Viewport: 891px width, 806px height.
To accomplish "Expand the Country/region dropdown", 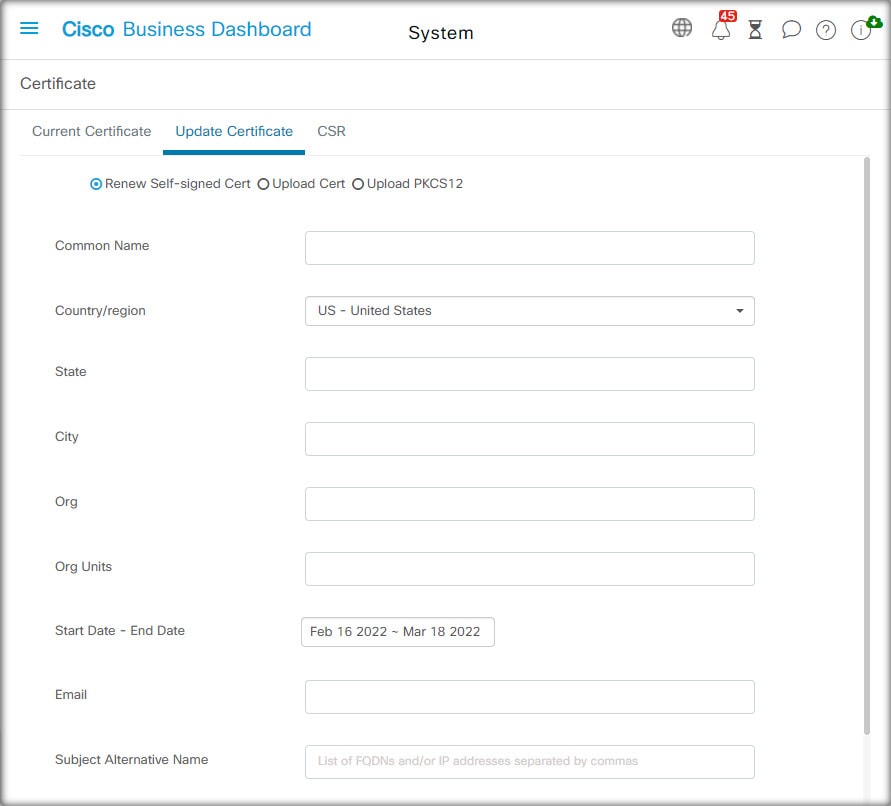I will pyautogui.click(x=529, y=311).
